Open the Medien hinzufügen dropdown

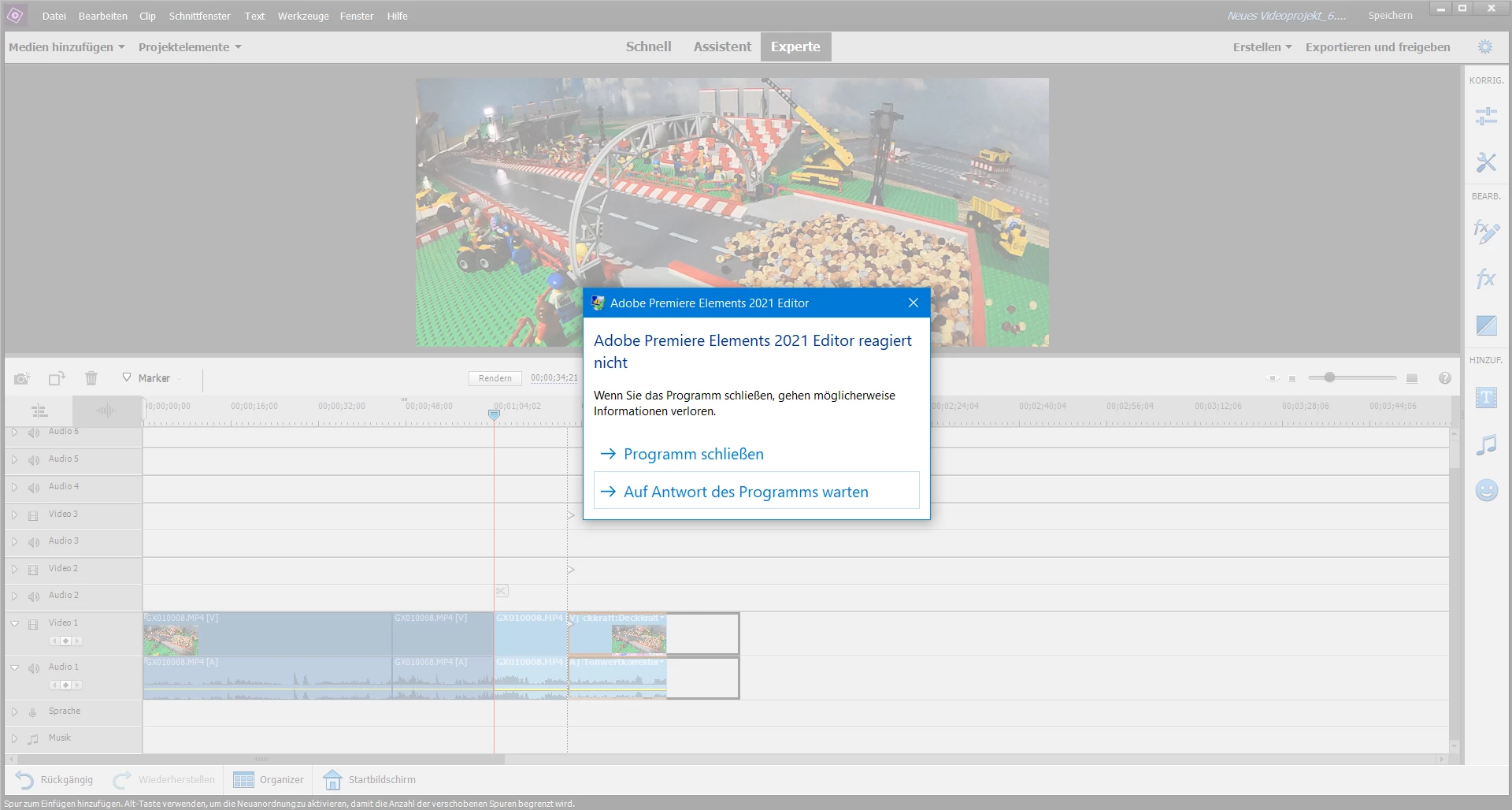click(67, 47)
